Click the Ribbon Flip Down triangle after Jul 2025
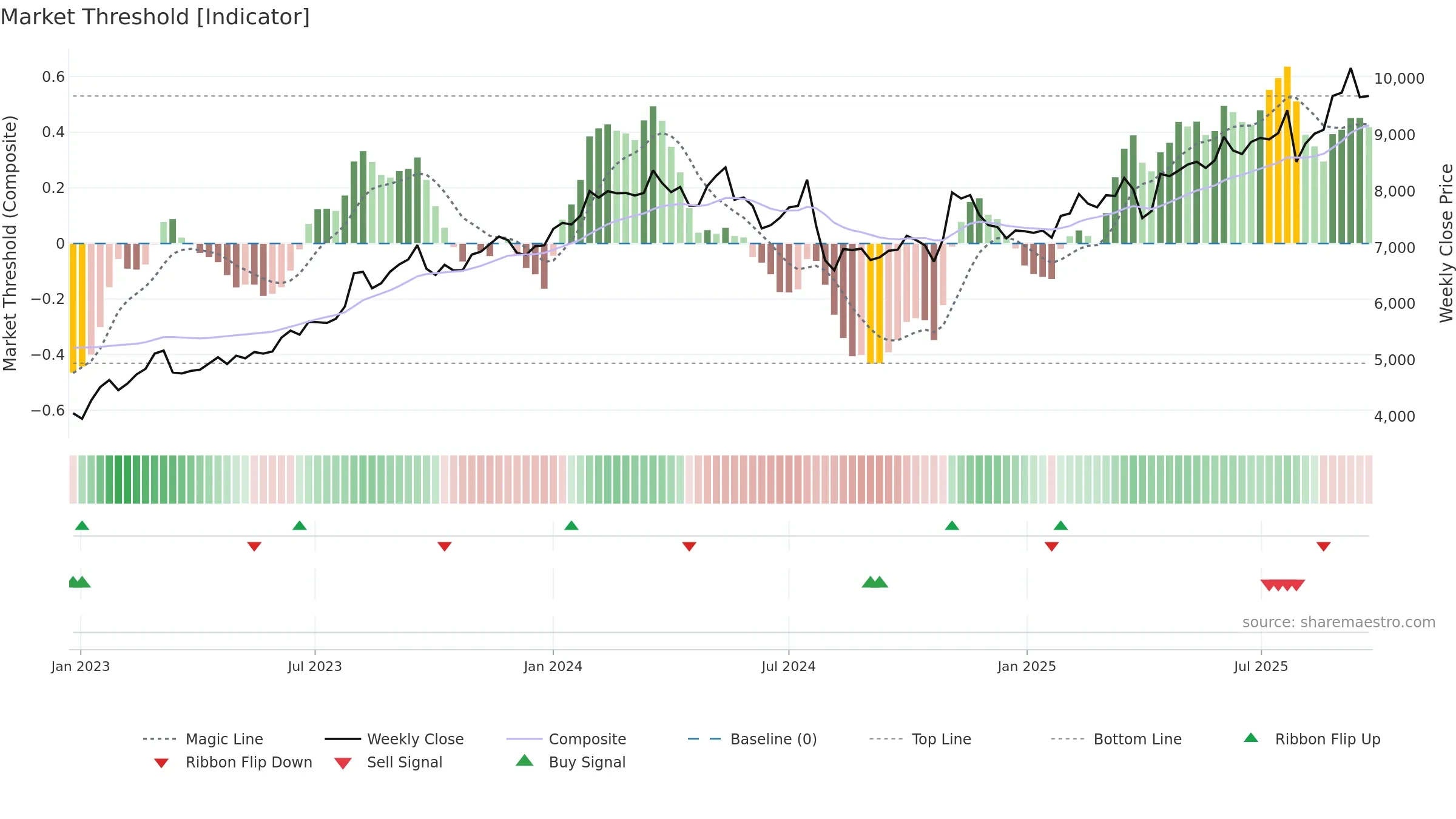This screenshot has width=1456, height=819. [1324, 547]
